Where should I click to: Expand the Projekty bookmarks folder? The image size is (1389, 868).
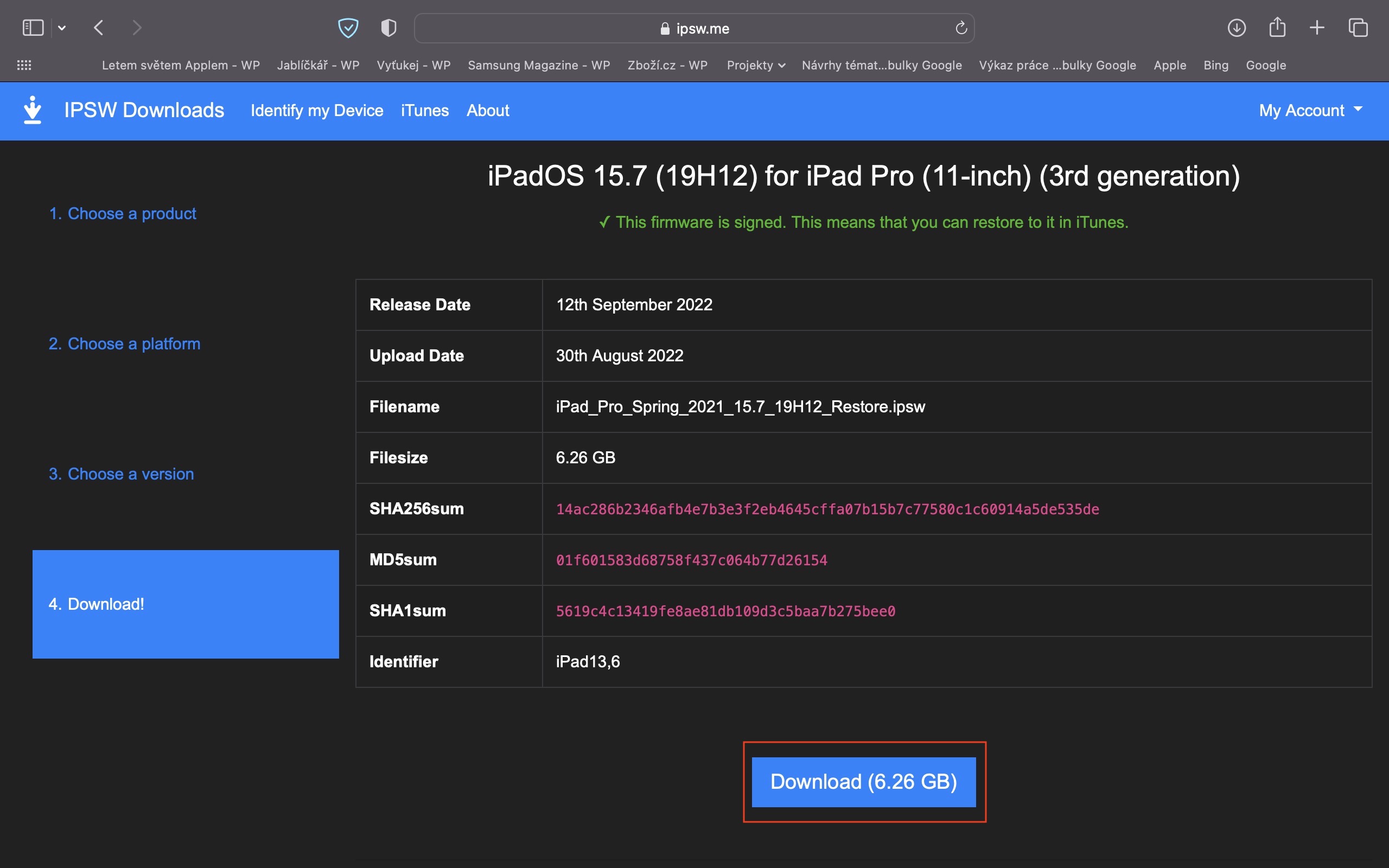pos(755,65)
